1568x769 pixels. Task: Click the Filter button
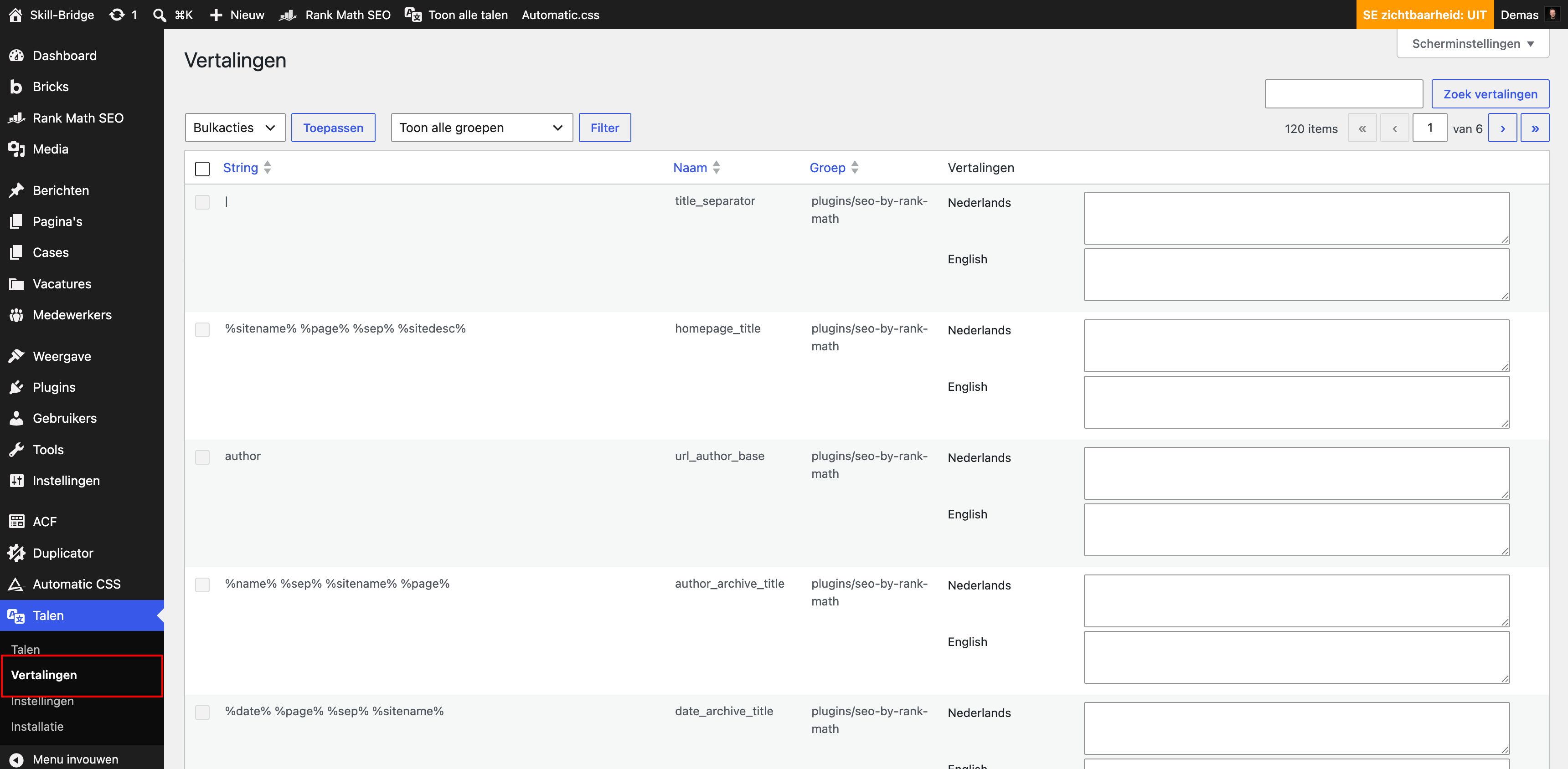tap(604, 128)
